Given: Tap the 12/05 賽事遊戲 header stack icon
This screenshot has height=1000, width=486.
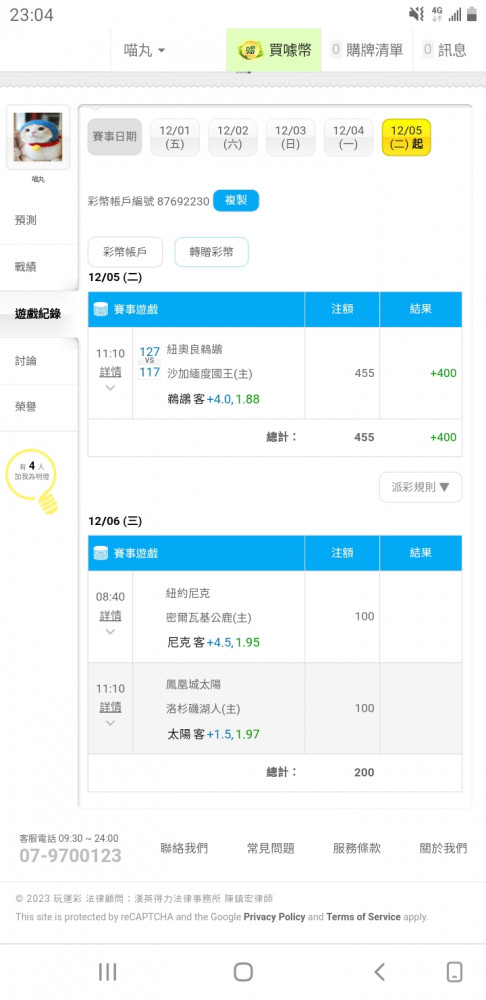Looking at the screenshot, I should click(101, 309).
